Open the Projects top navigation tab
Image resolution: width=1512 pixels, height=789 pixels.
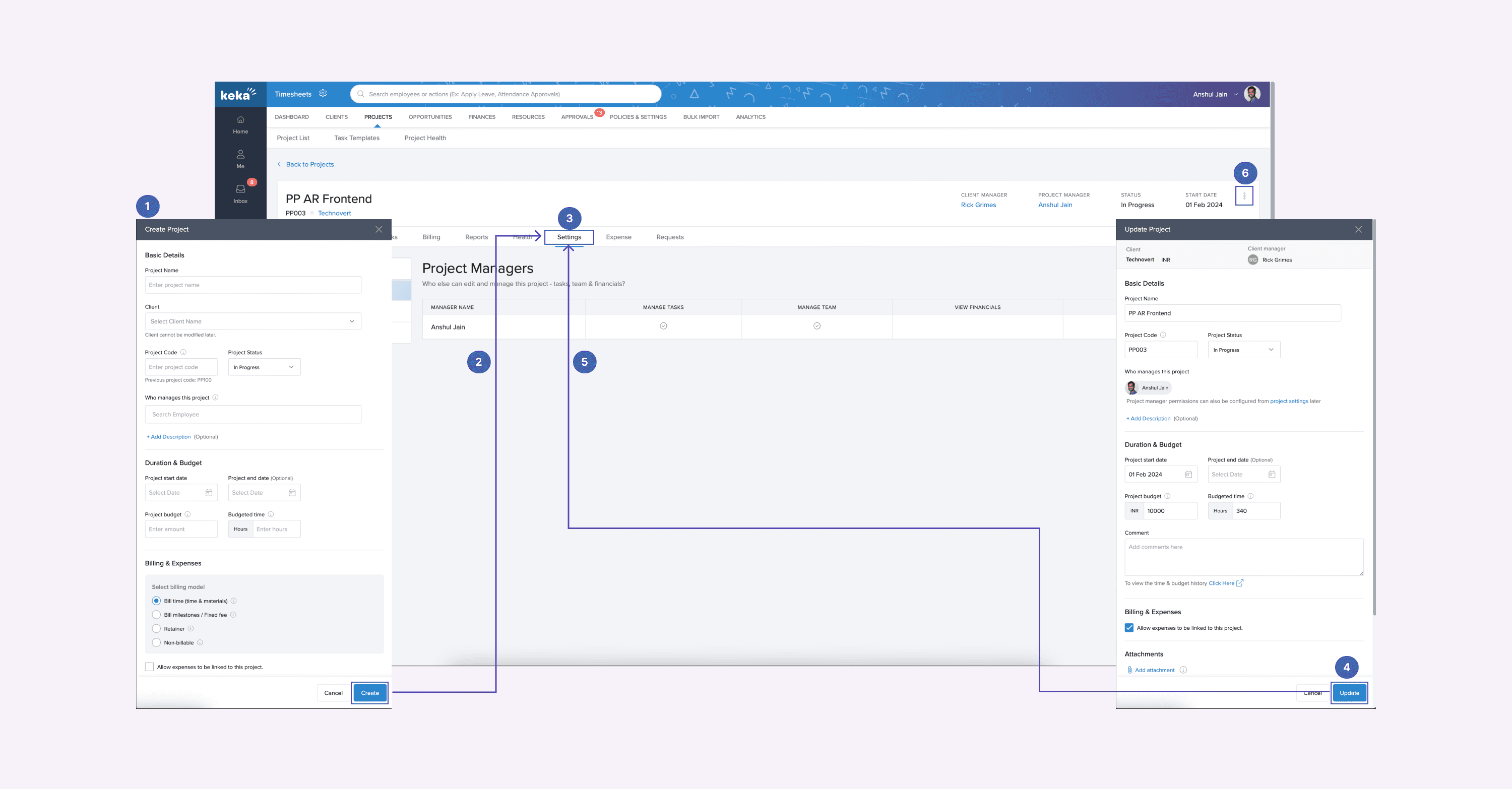click(x=378, y=117)
